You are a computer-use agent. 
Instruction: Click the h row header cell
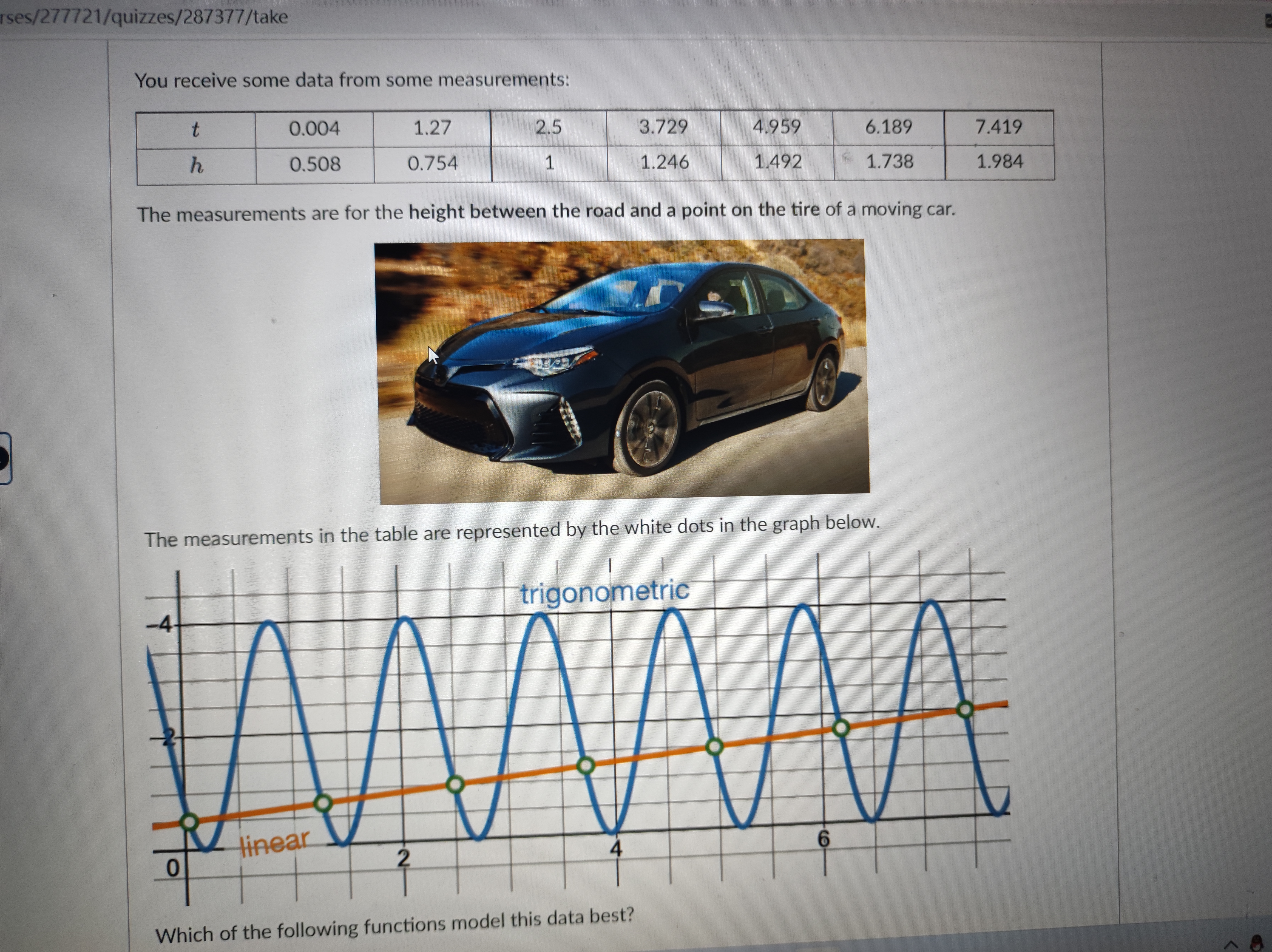point(196,166)
